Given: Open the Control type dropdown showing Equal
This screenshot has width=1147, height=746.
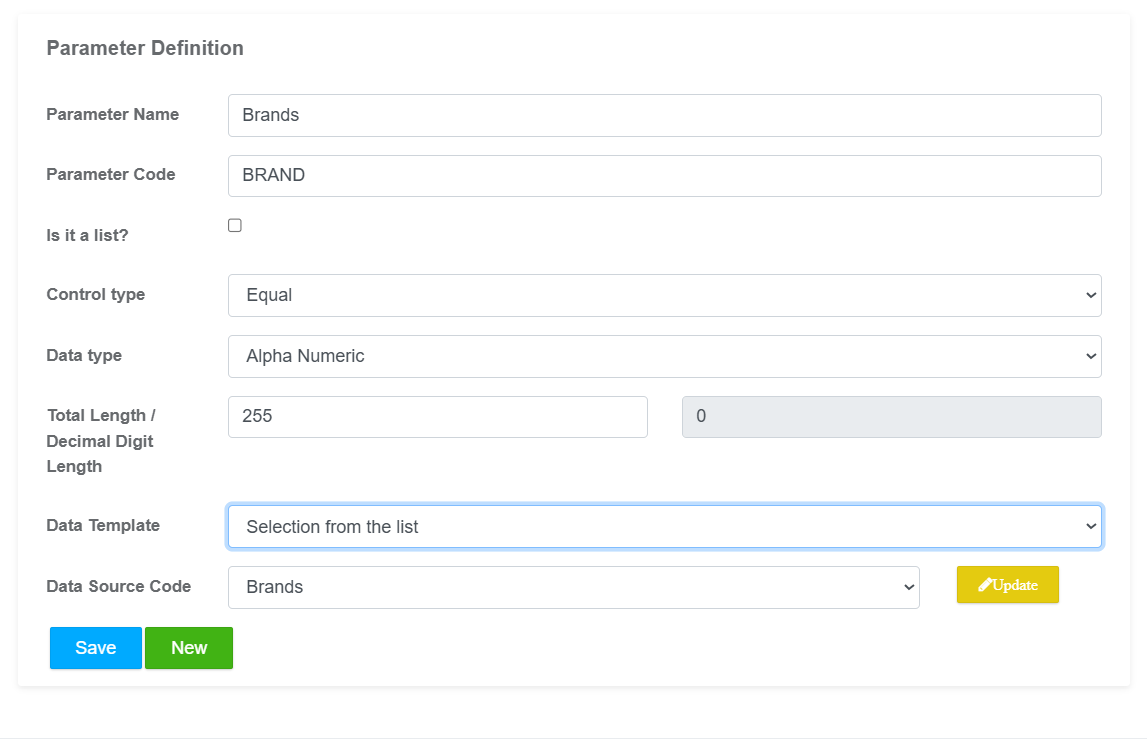Looking at the screenshot, I should tap(664, 296).
